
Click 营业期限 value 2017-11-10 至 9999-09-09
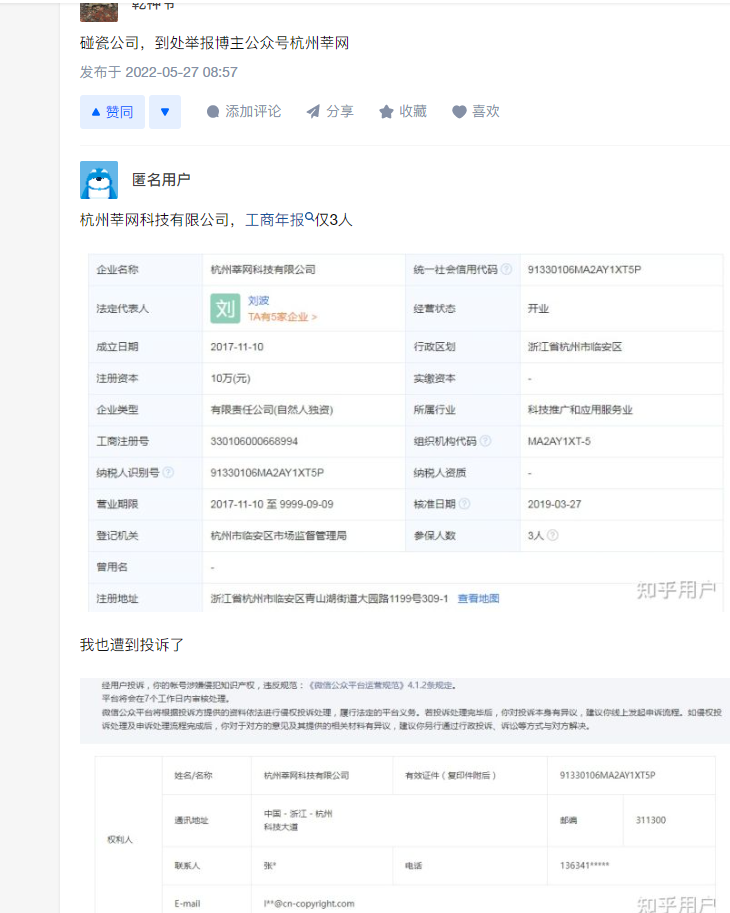tap(272, 504)
